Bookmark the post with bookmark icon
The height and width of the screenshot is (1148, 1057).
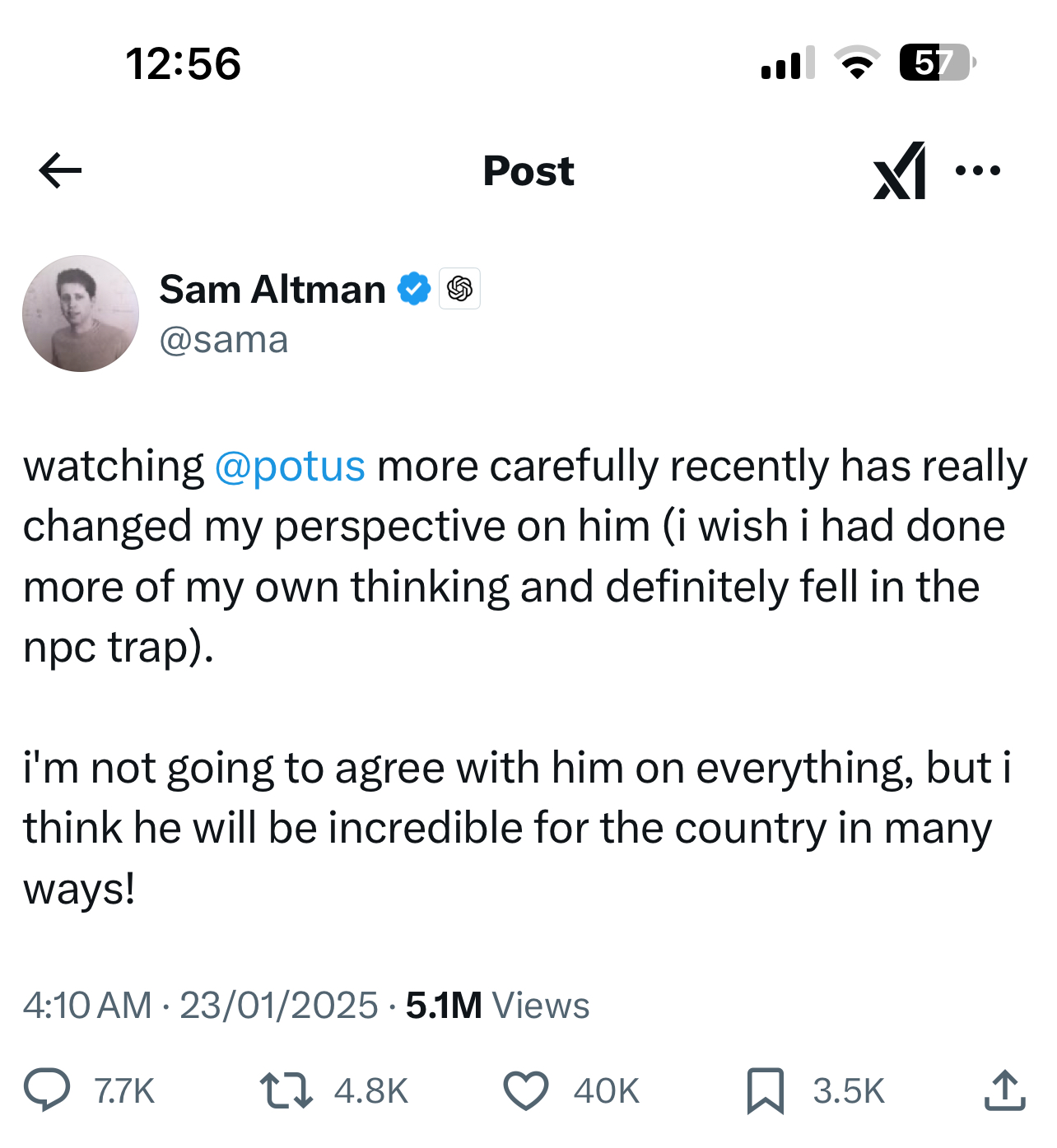click(765, 1090)
